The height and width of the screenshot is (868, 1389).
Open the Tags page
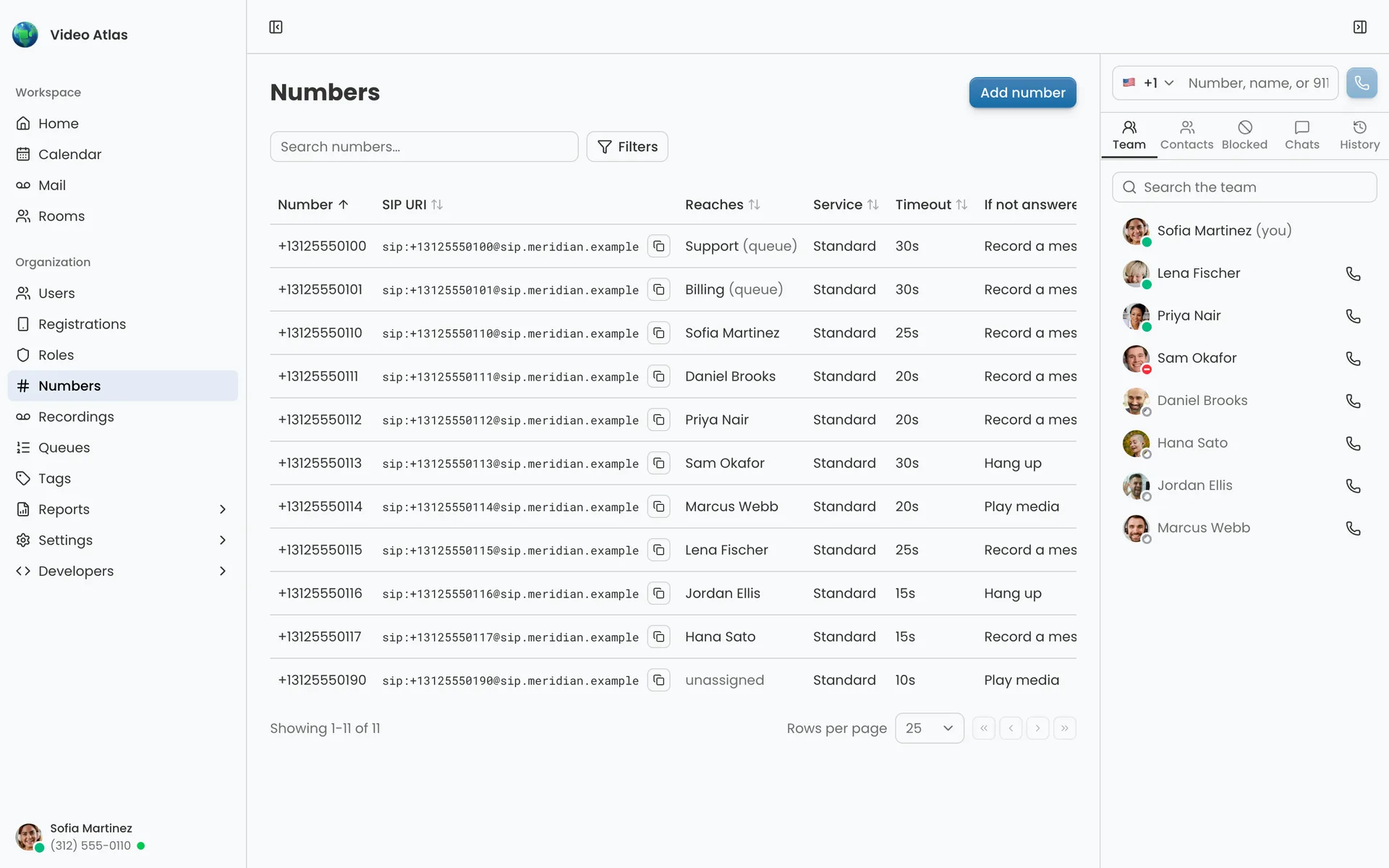click(x=123, y=479)
